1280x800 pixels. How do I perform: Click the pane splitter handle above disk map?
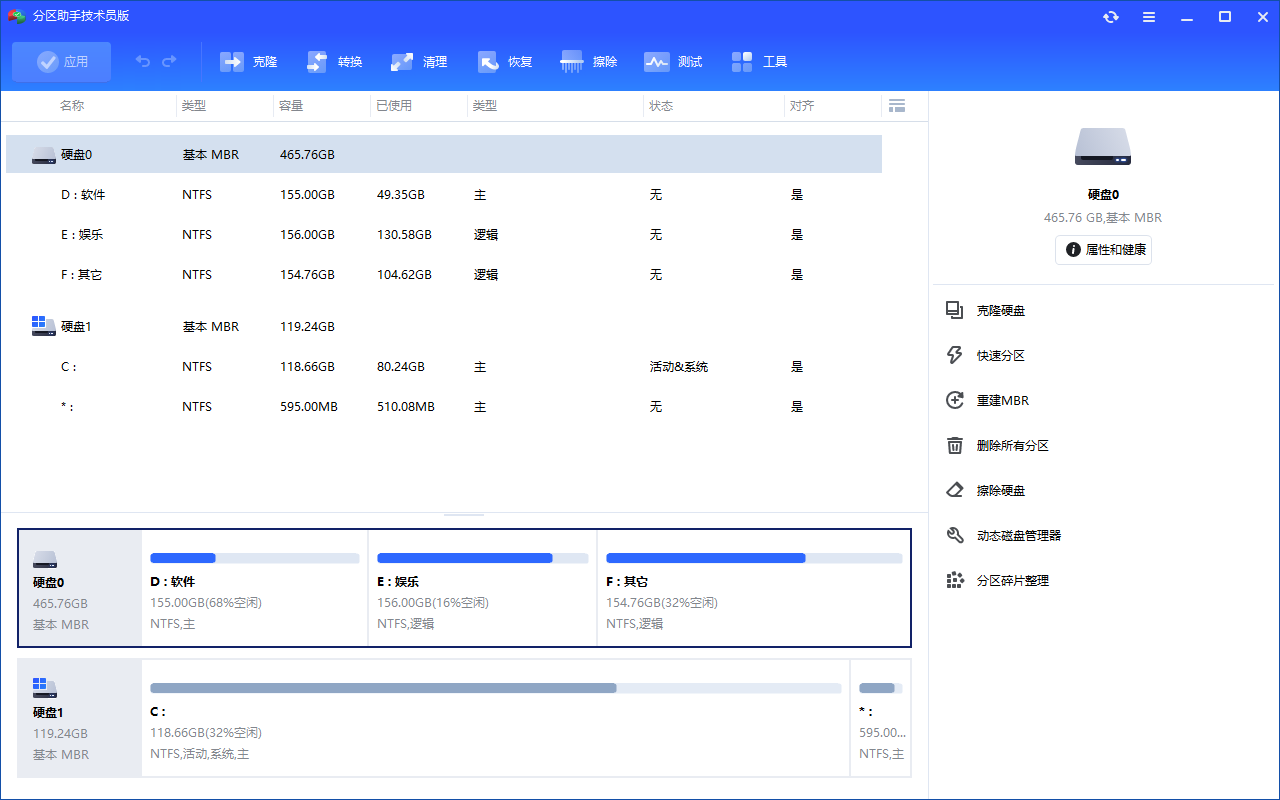[x=464, y=515]
